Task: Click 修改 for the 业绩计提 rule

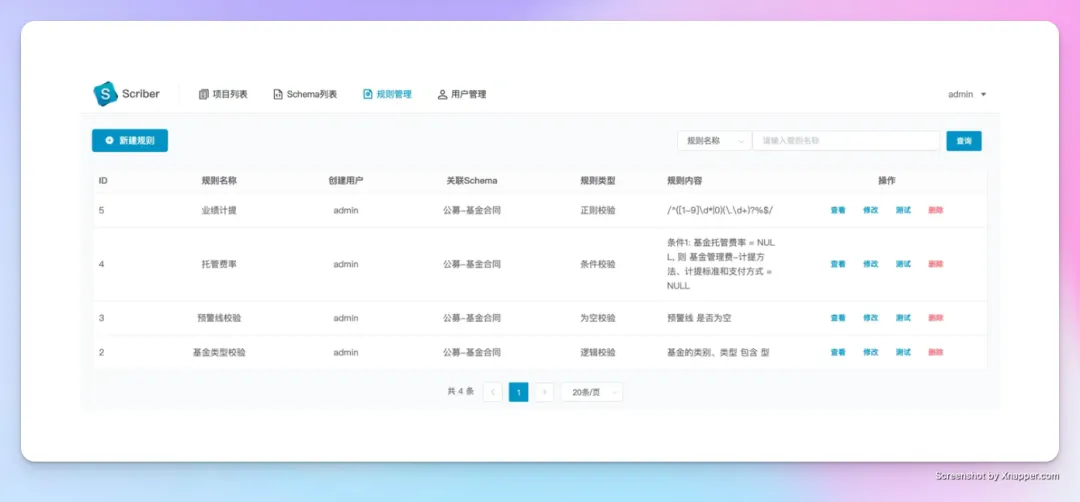Action: [x=871, y=211]
